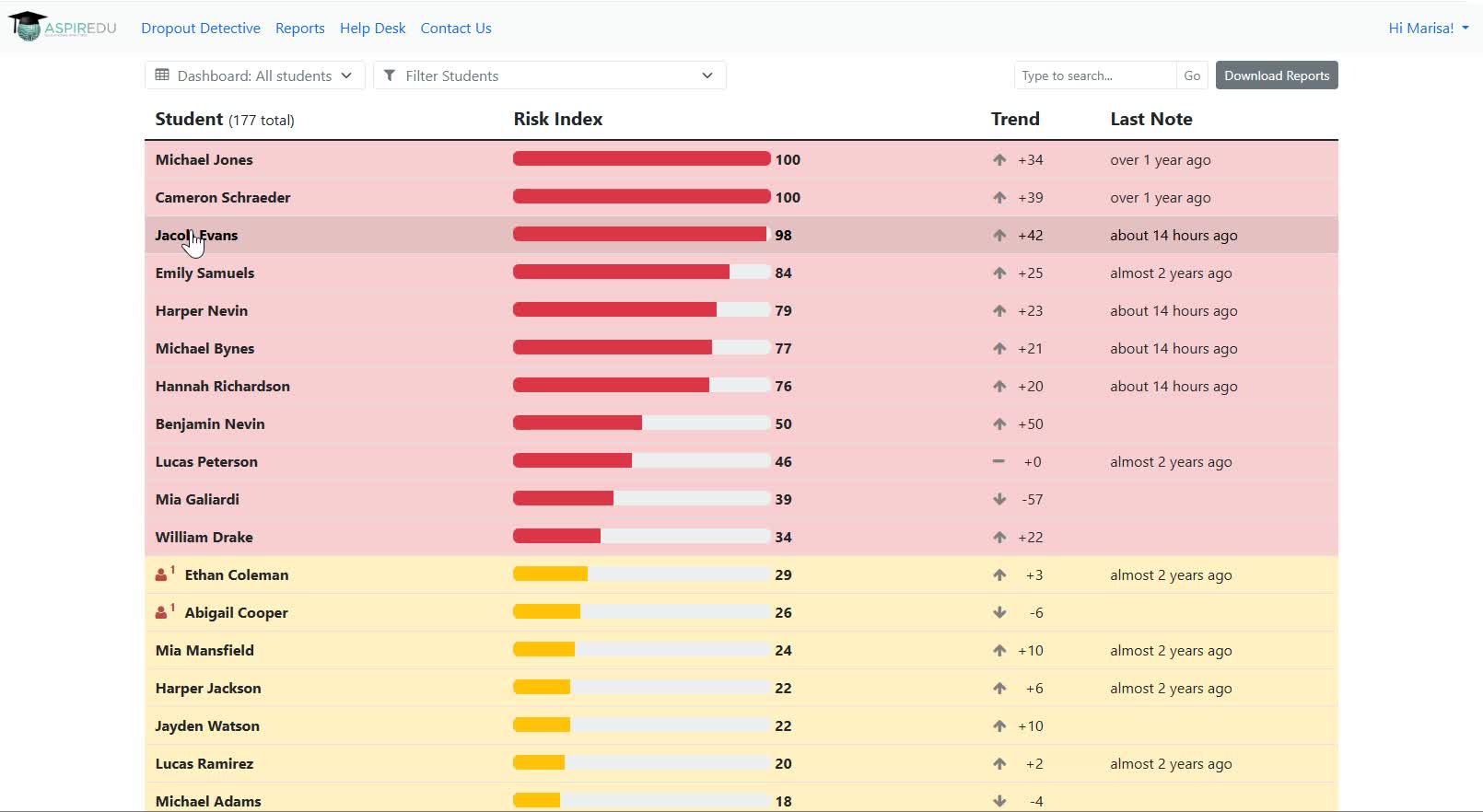The image size is (1483, 812).
Task: Click William Drake's upward trend arrow
Action: pos(999,538)
